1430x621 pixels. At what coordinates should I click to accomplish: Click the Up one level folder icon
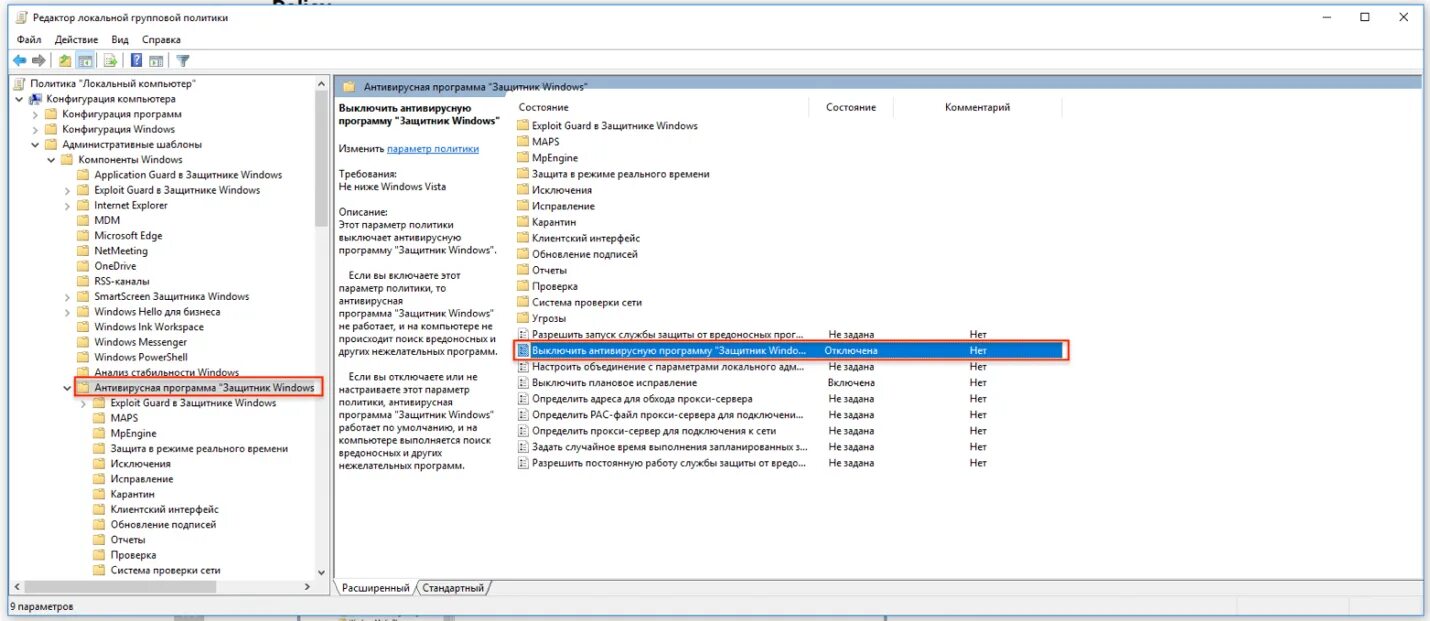click(x=65, y=61)
